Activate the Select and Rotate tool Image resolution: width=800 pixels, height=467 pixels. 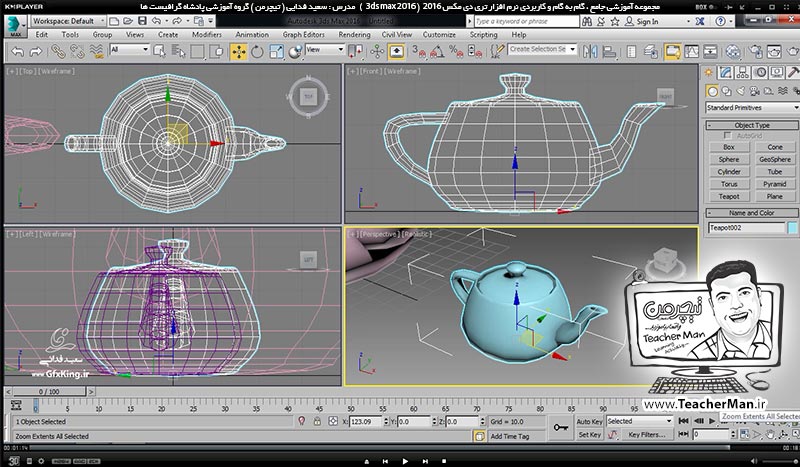(257, 52)
